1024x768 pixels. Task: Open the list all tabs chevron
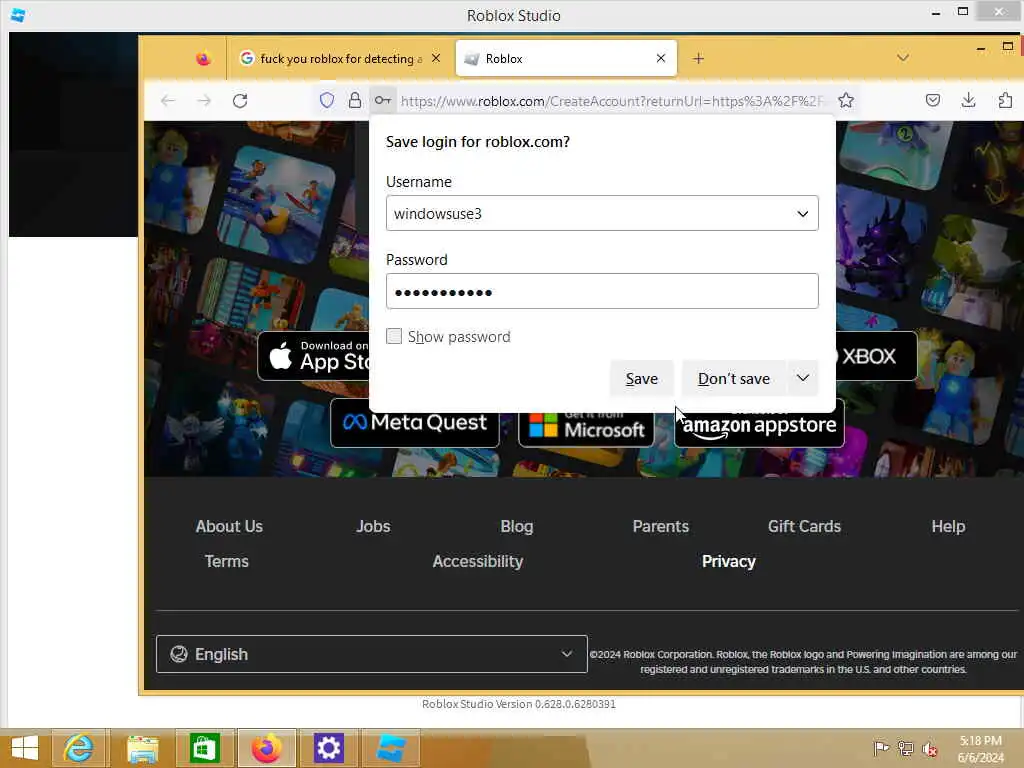pyautogui.click(x=903, y=58)
